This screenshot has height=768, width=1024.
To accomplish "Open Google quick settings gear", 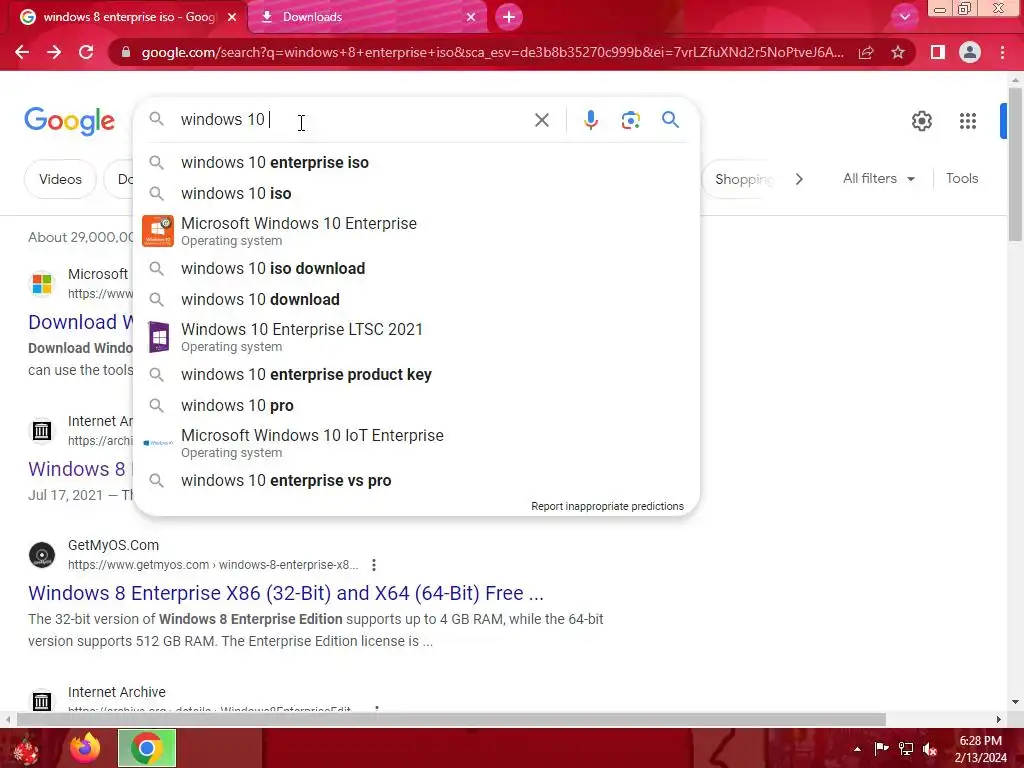I will click(921, 121).
